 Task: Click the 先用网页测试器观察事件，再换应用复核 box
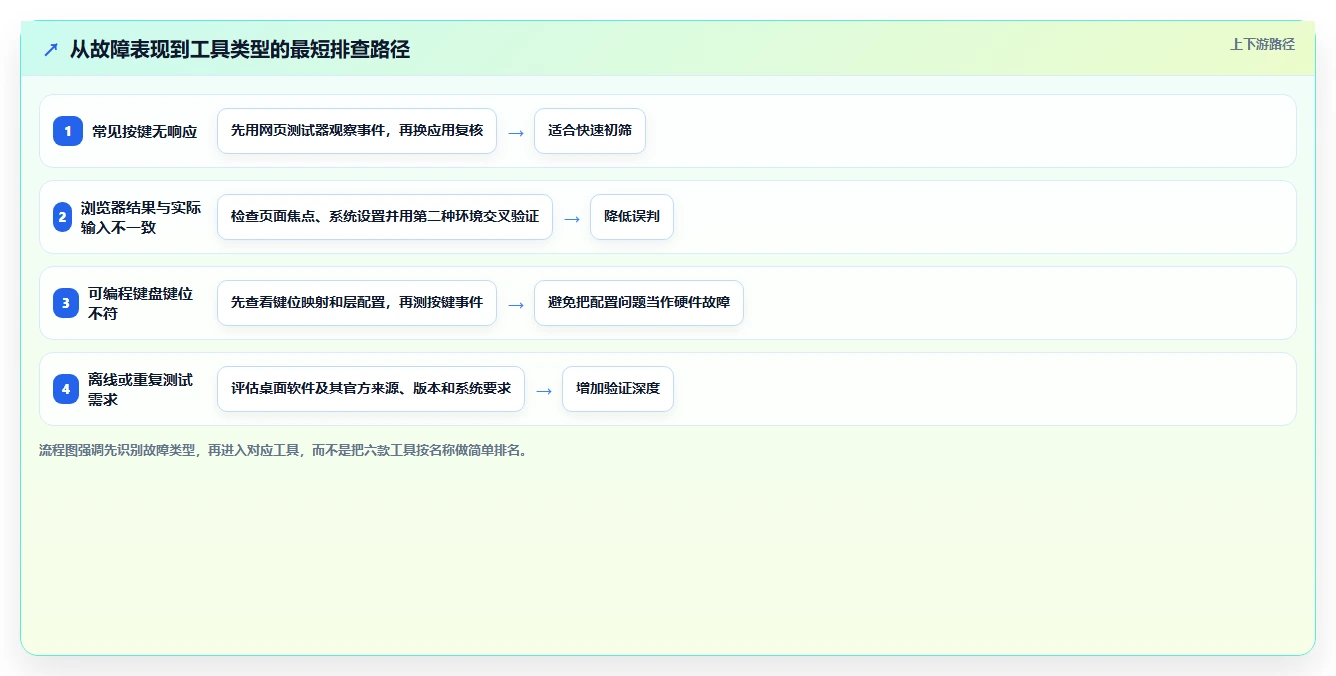coord(357,131)
